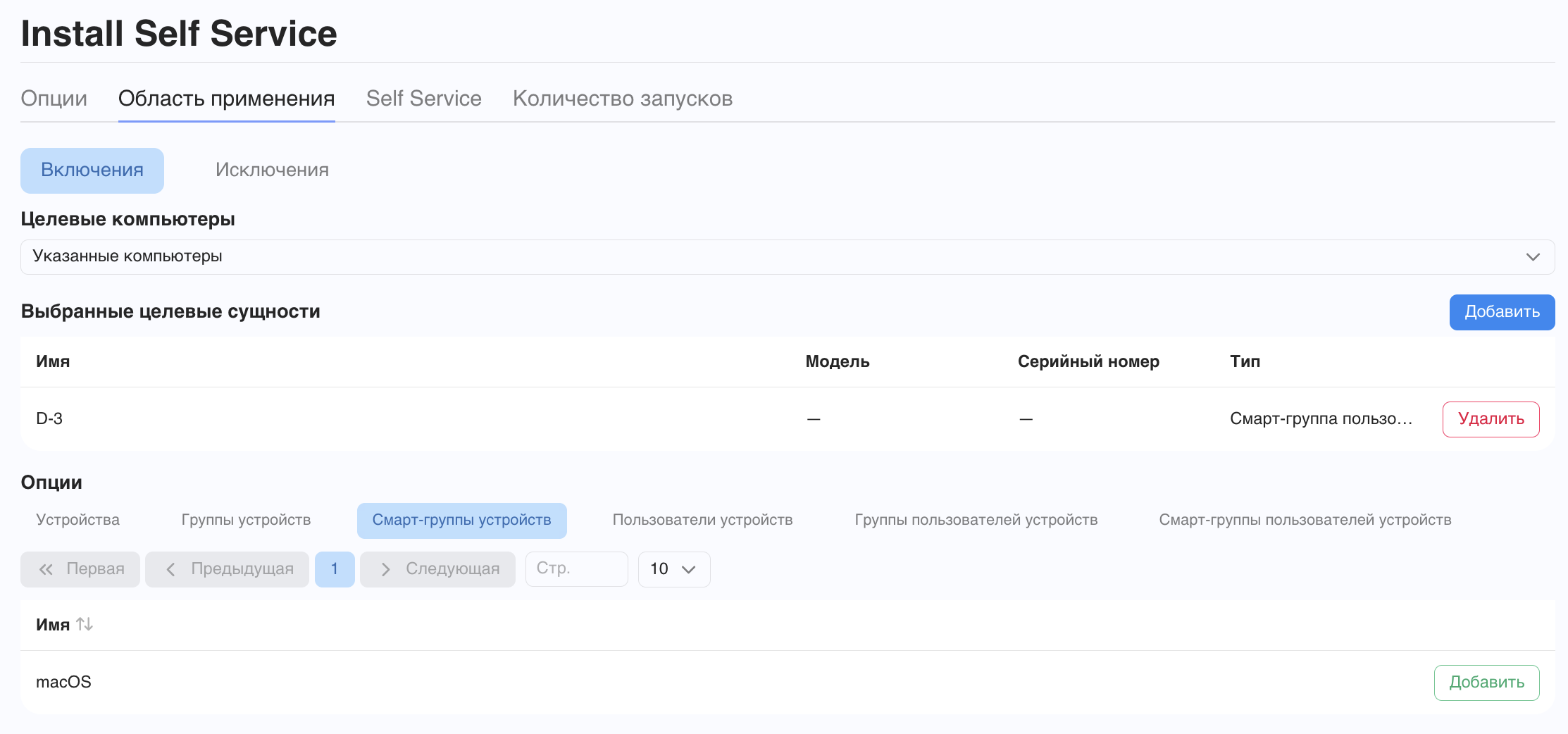Image resolution: width=1568 pixels, height=734 pixels.
Task: Focus the Стр. page number field
Action: pyautogui.click(x=577, y=569)
